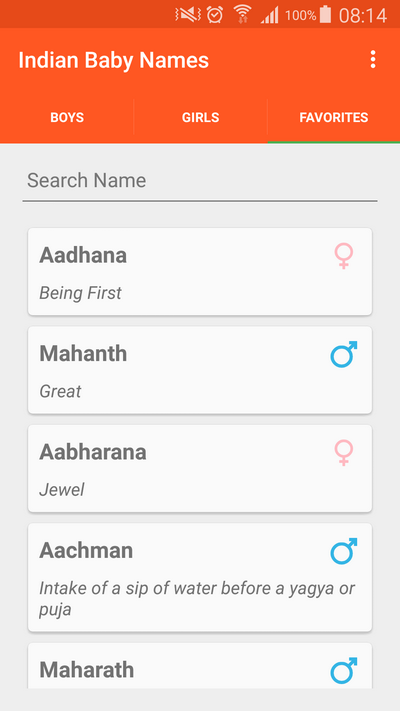This screenshot has height=711, width=400.
Task: Tap the alarm clock status icon
Action: tap(215, 15)
